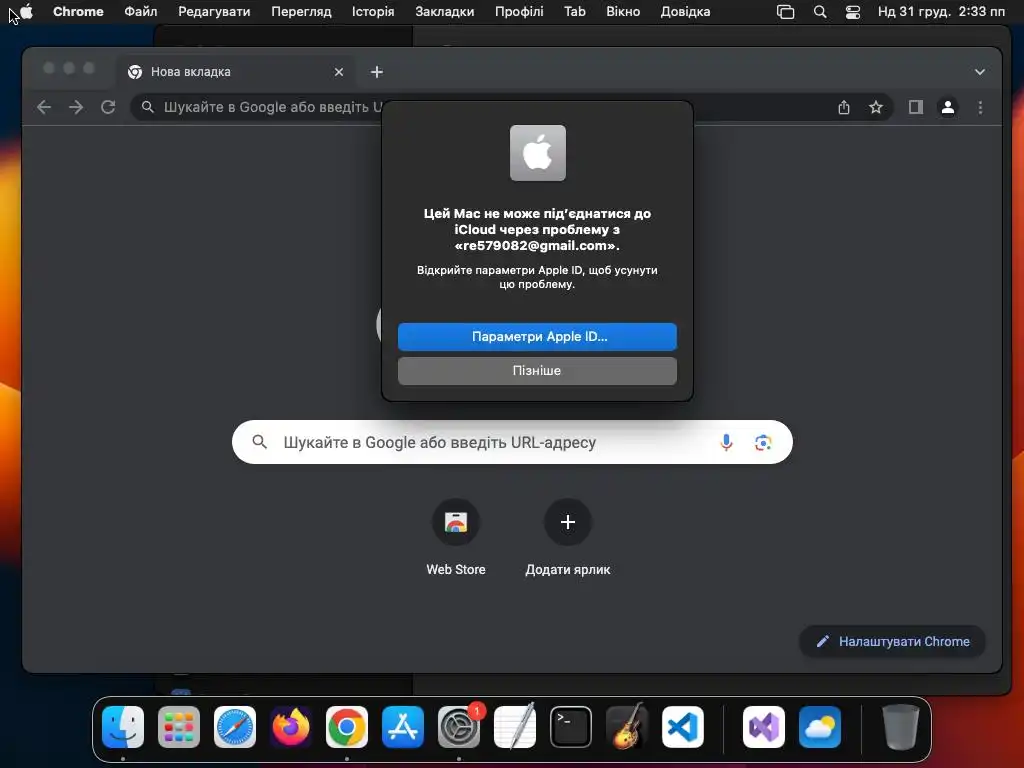Toggle the side panel

pyautogui.click(x=916, y=107)
